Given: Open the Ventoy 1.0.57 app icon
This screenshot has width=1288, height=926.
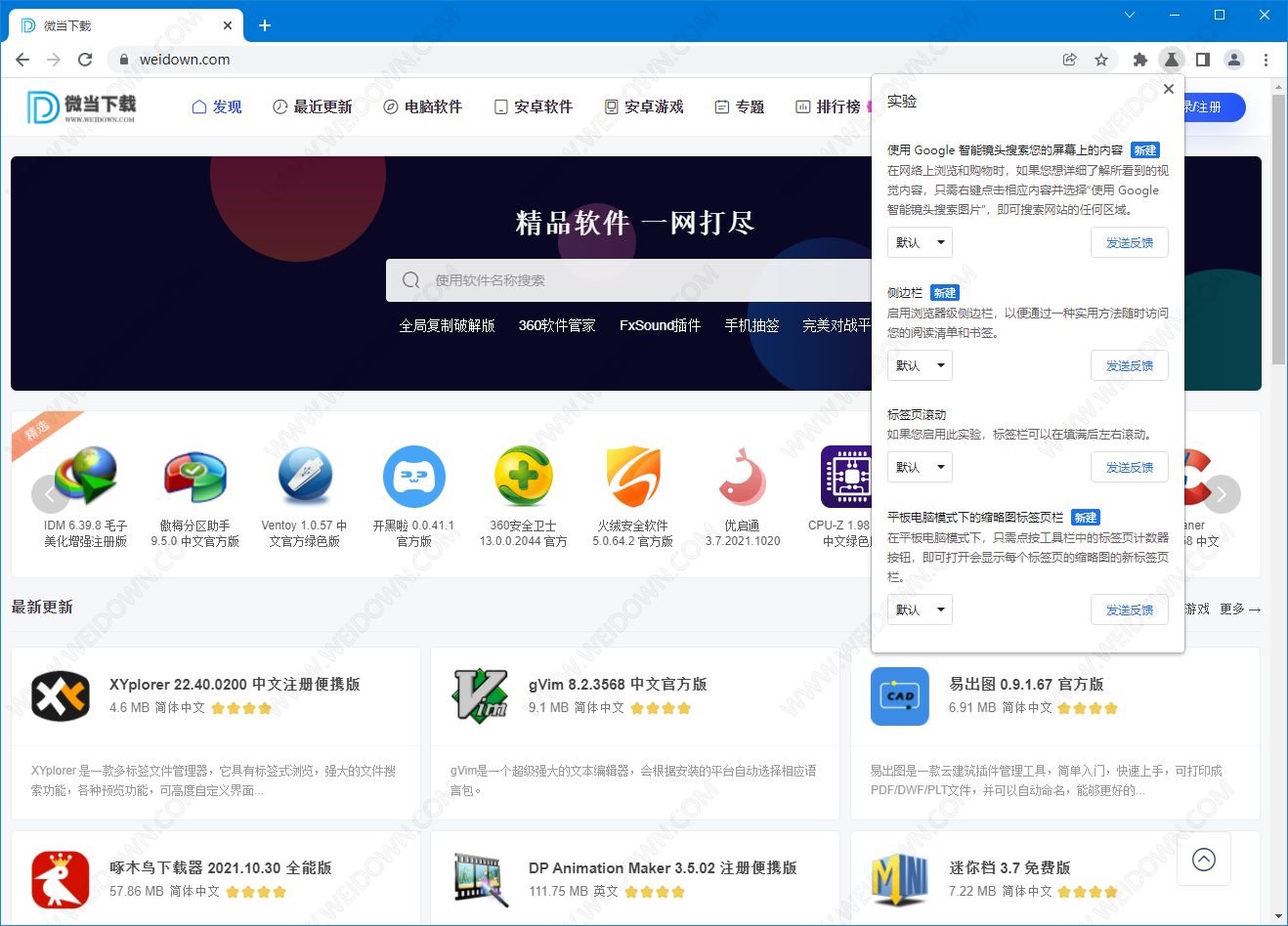Looking at the screenshot, I should click(x=305, y=476).
